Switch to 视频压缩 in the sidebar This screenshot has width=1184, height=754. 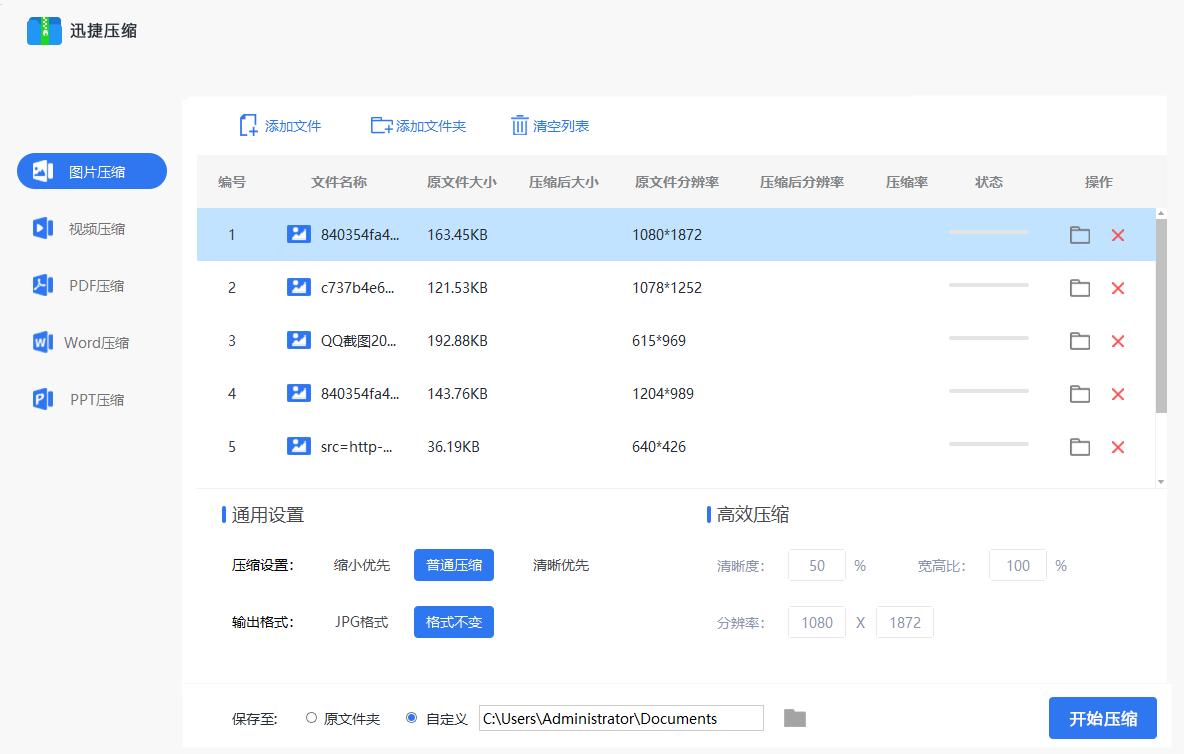[91, 228]
